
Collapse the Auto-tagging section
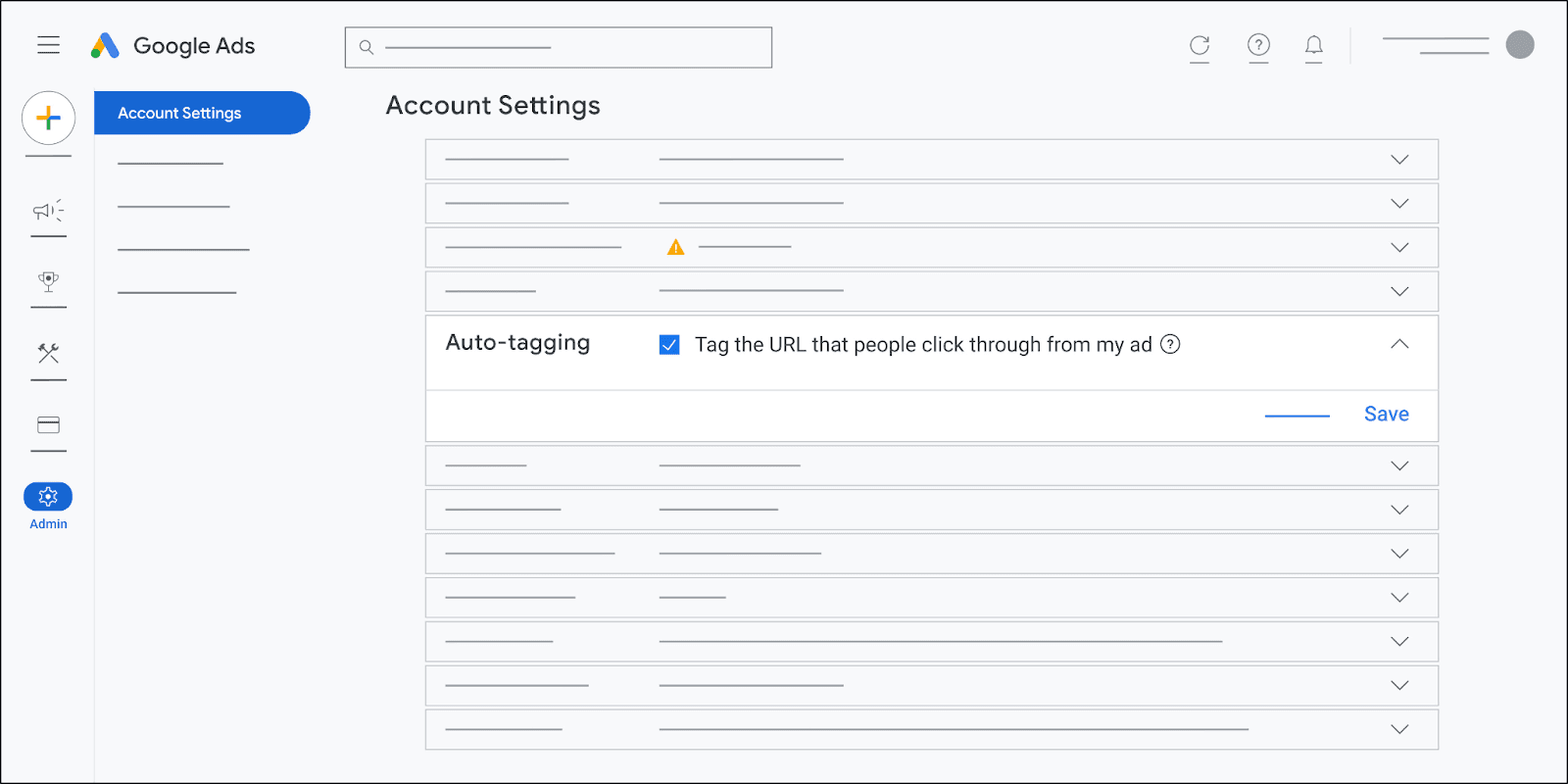[1399, 344]
